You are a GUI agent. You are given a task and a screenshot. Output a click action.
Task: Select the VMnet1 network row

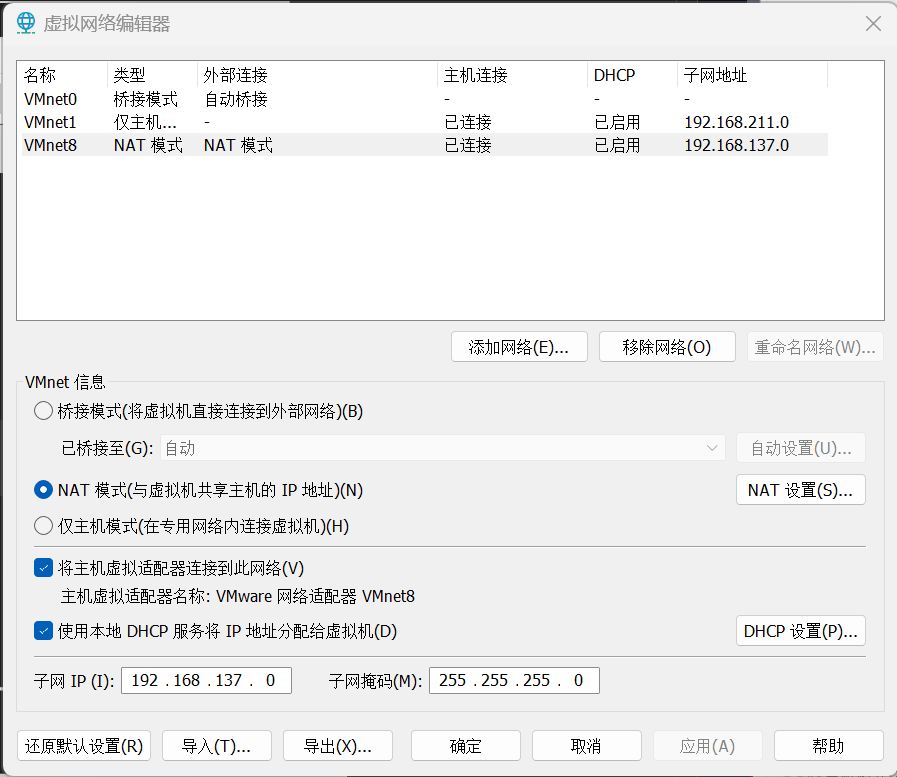424,122
